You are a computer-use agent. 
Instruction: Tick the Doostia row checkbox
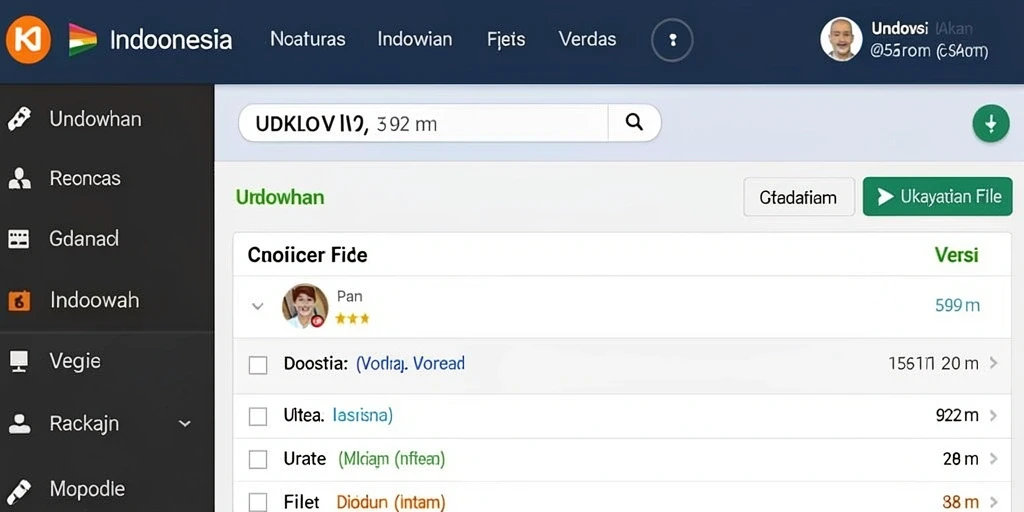click(x=258, y=365)
